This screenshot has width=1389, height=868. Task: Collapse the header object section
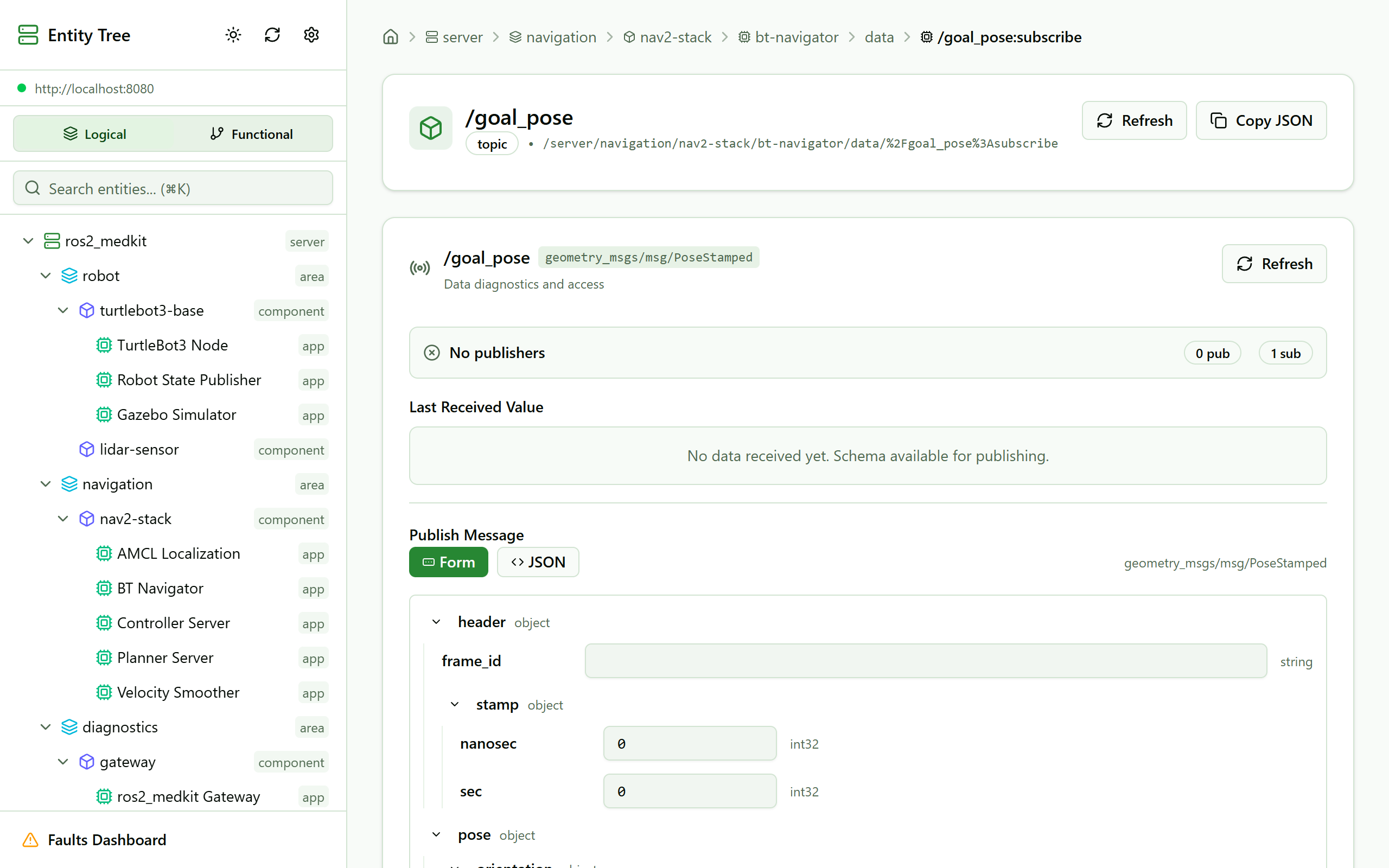coord(436,622)
